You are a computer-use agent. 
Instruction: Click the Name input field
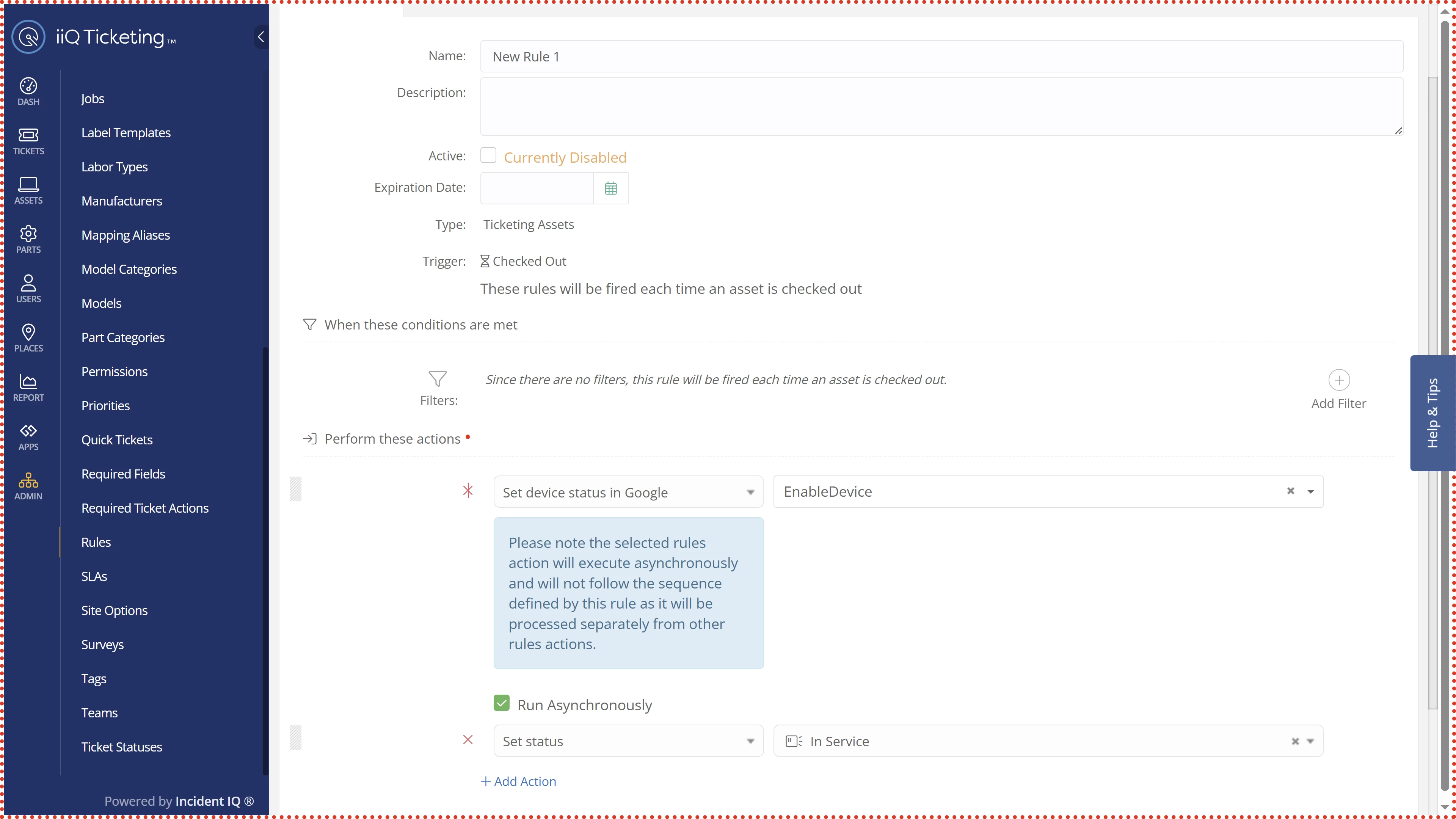(941, 56)
